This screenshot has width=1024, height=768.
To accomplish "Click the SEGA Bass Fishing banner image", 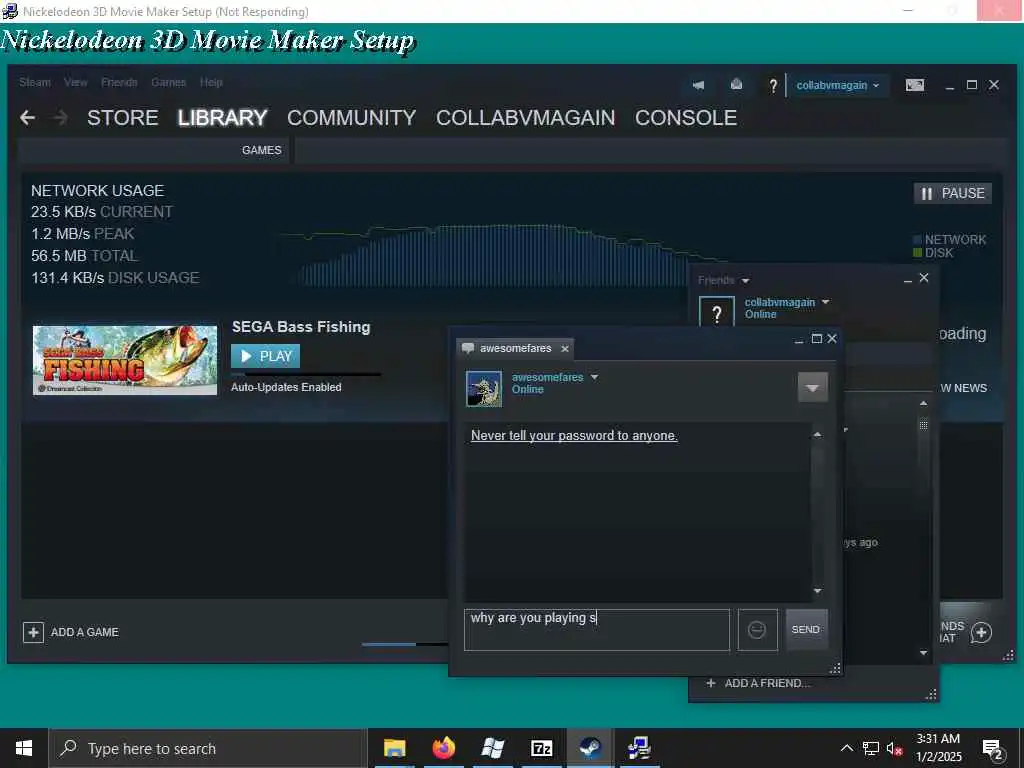I will click(x=125, y=360).
